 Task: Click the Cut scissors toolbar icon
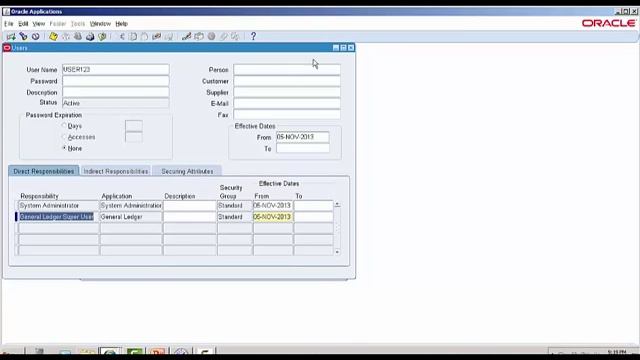121,37
